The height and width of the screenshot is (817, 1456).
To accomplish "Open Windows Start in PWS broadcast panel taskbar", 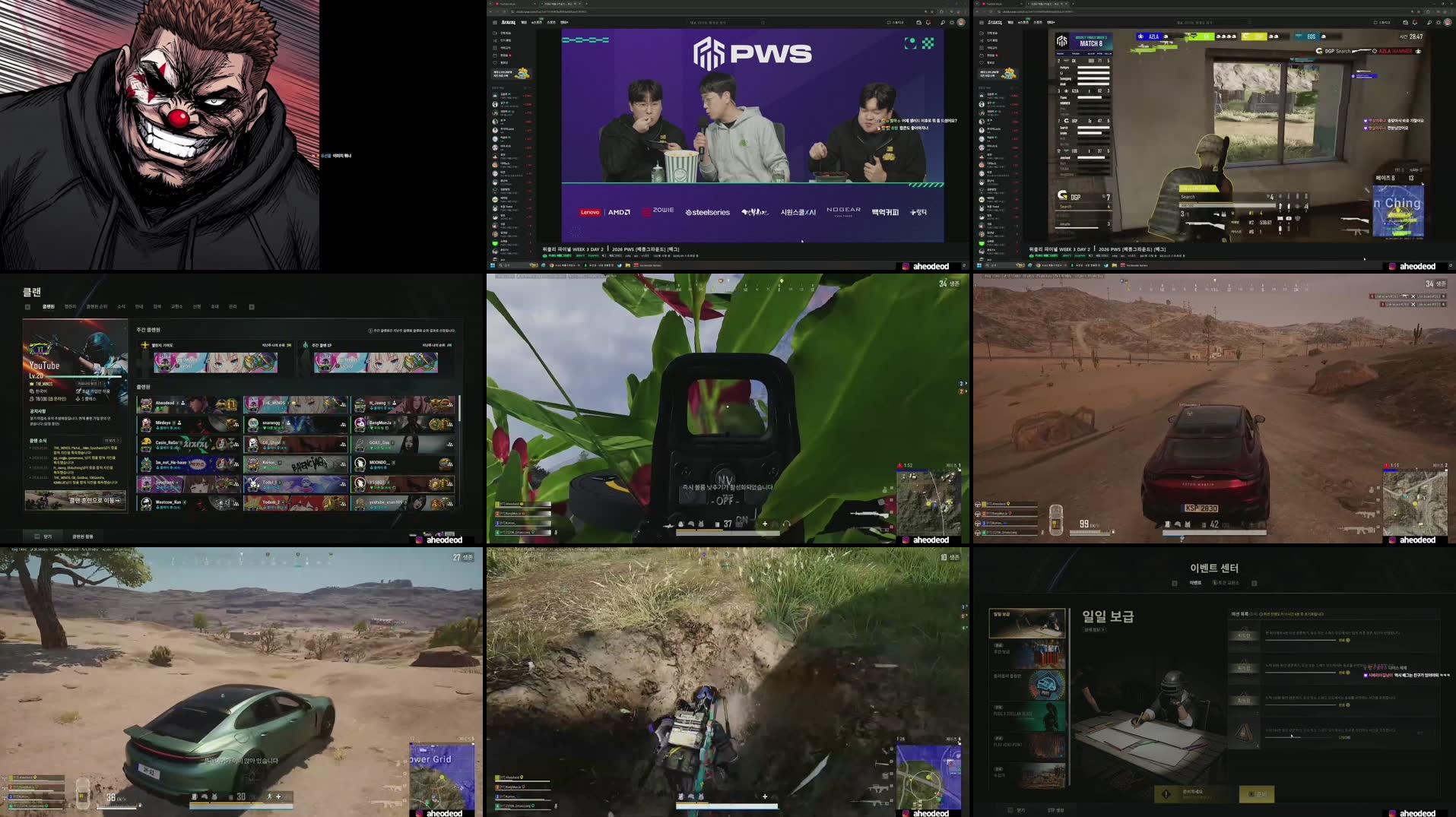I will point(492,265).
